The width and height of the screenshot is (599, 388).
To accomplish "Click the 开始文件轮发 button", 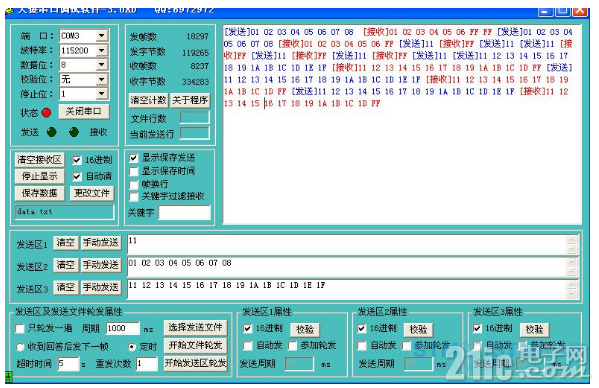I will pyautogui.click(x=195, y=345).
